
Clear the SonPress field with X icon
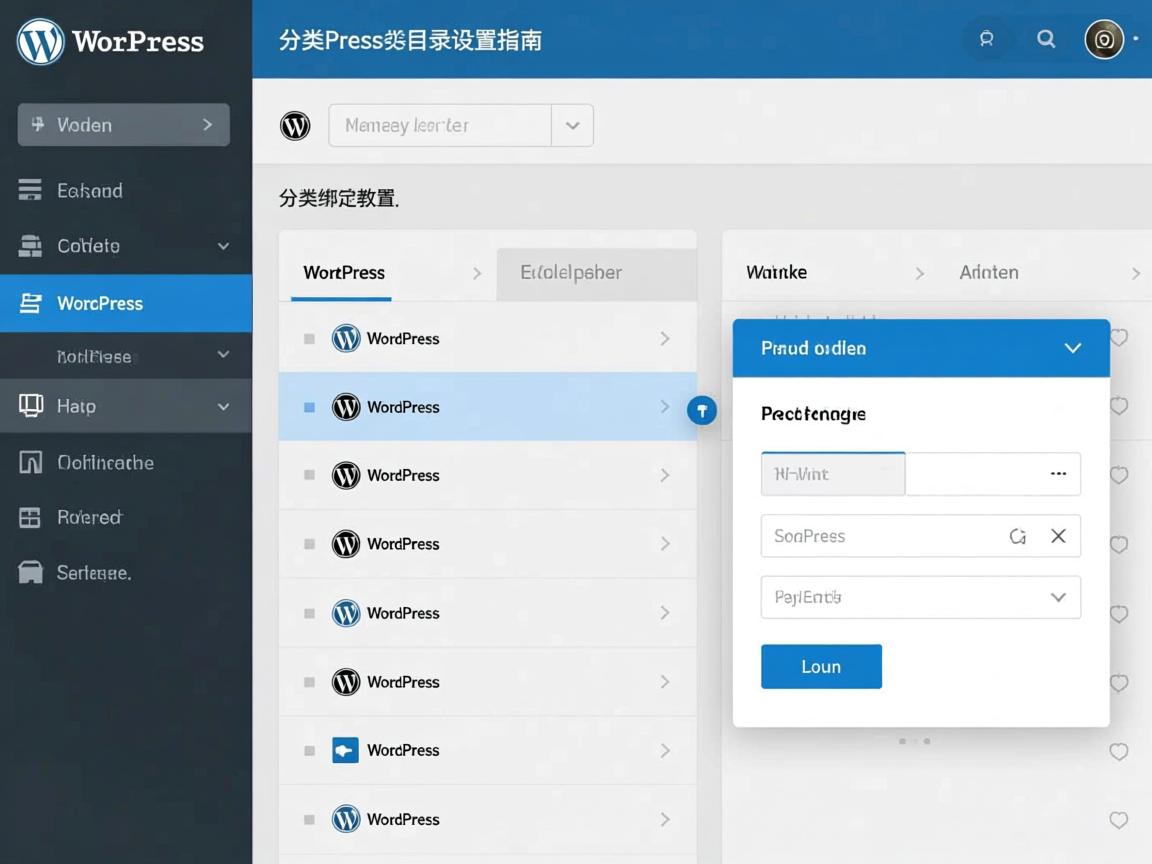pos(1058,537)
